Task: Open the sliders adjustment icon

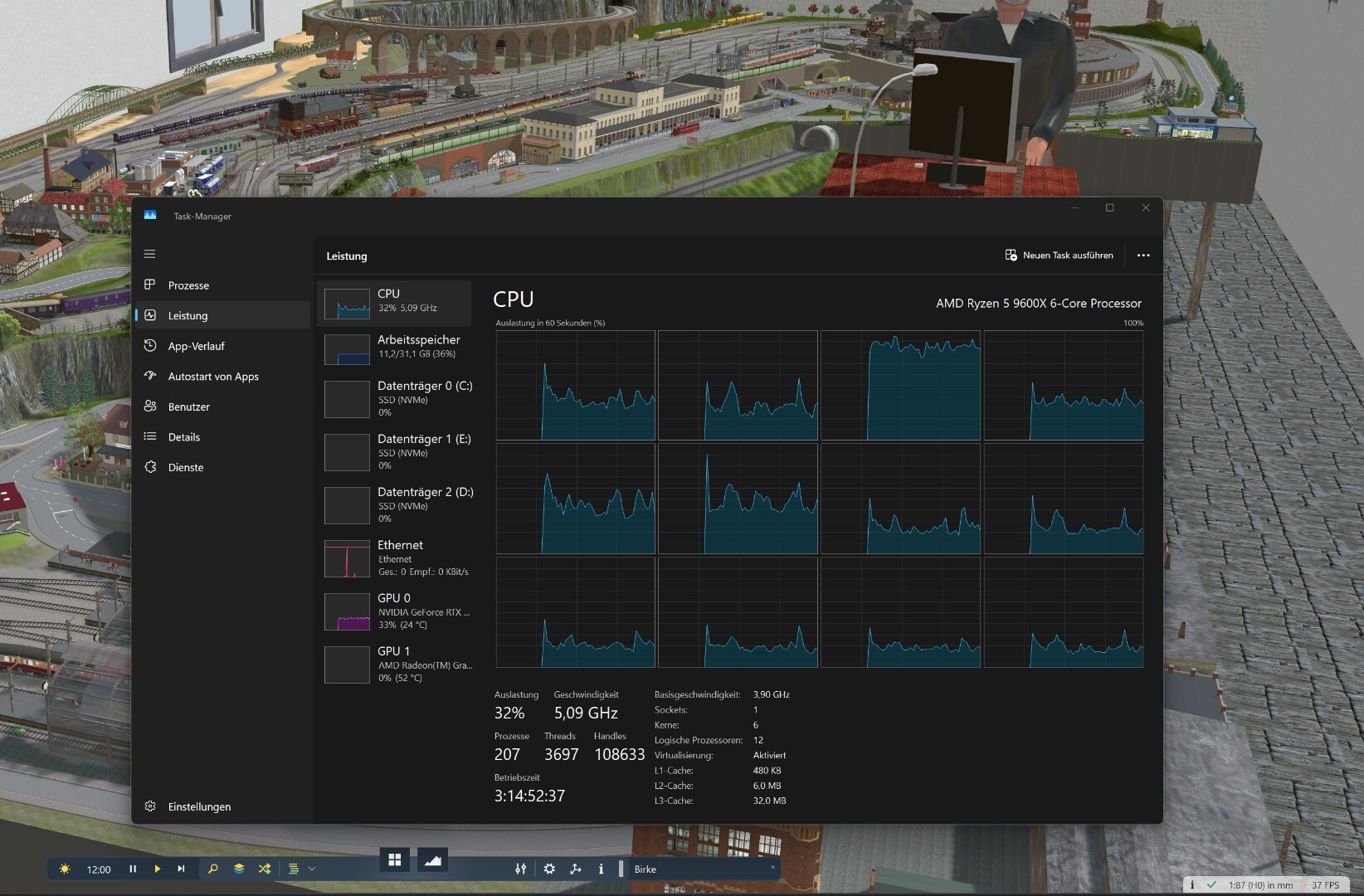Action: pyautogui.click(x=520, y=869)
